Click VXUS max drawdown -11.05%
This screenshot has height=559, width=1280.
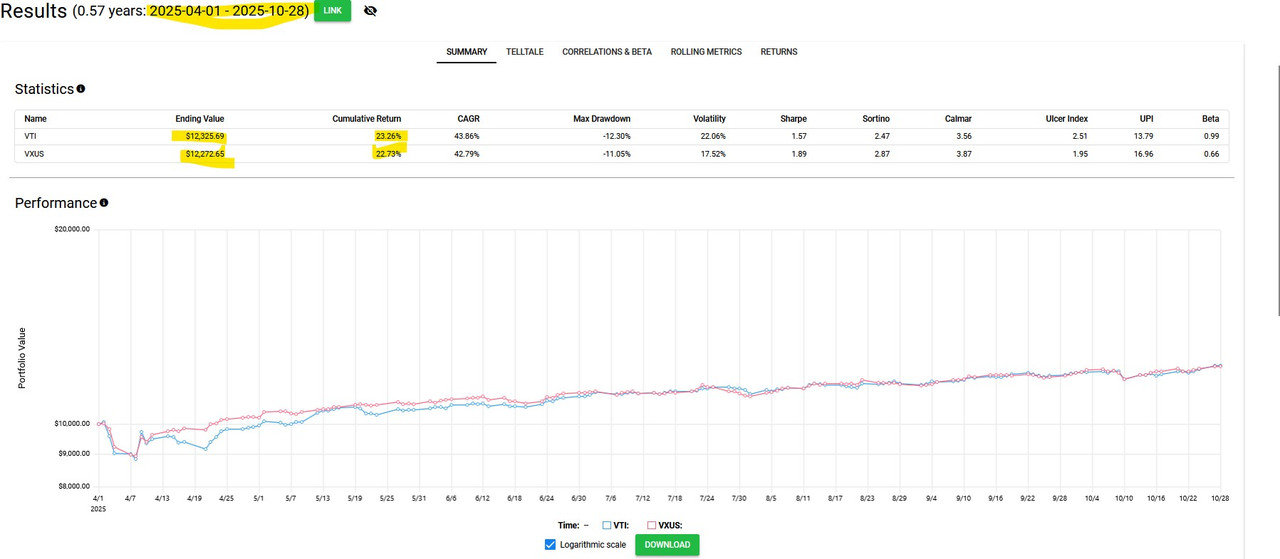point(616,154)
